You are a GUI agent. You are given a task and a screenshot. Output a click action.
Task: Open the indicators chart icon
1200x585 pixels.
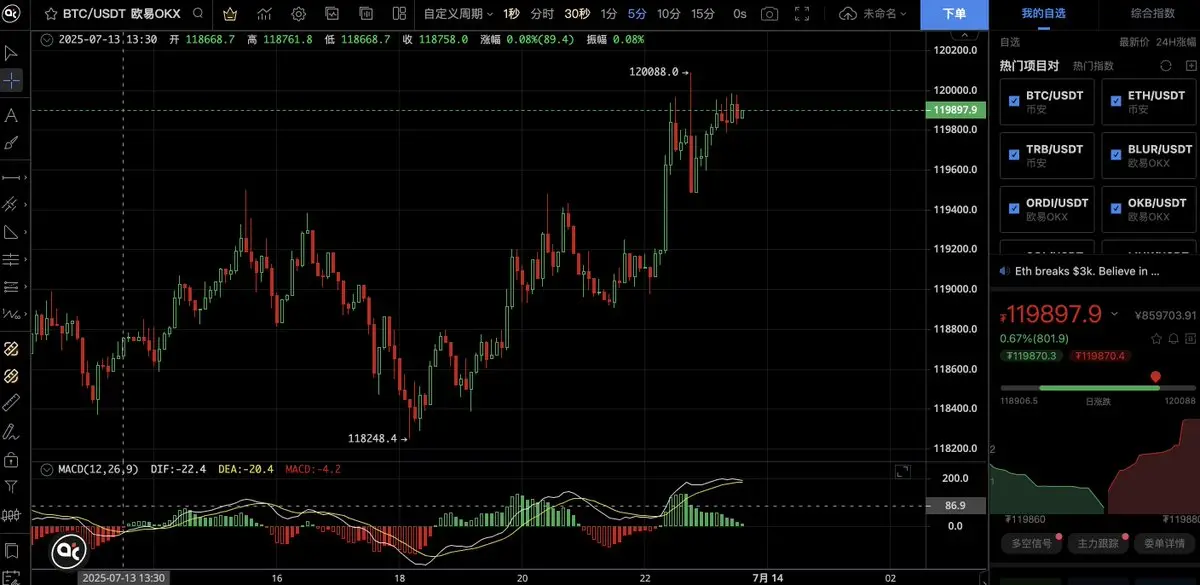click(x=265, y=14)
